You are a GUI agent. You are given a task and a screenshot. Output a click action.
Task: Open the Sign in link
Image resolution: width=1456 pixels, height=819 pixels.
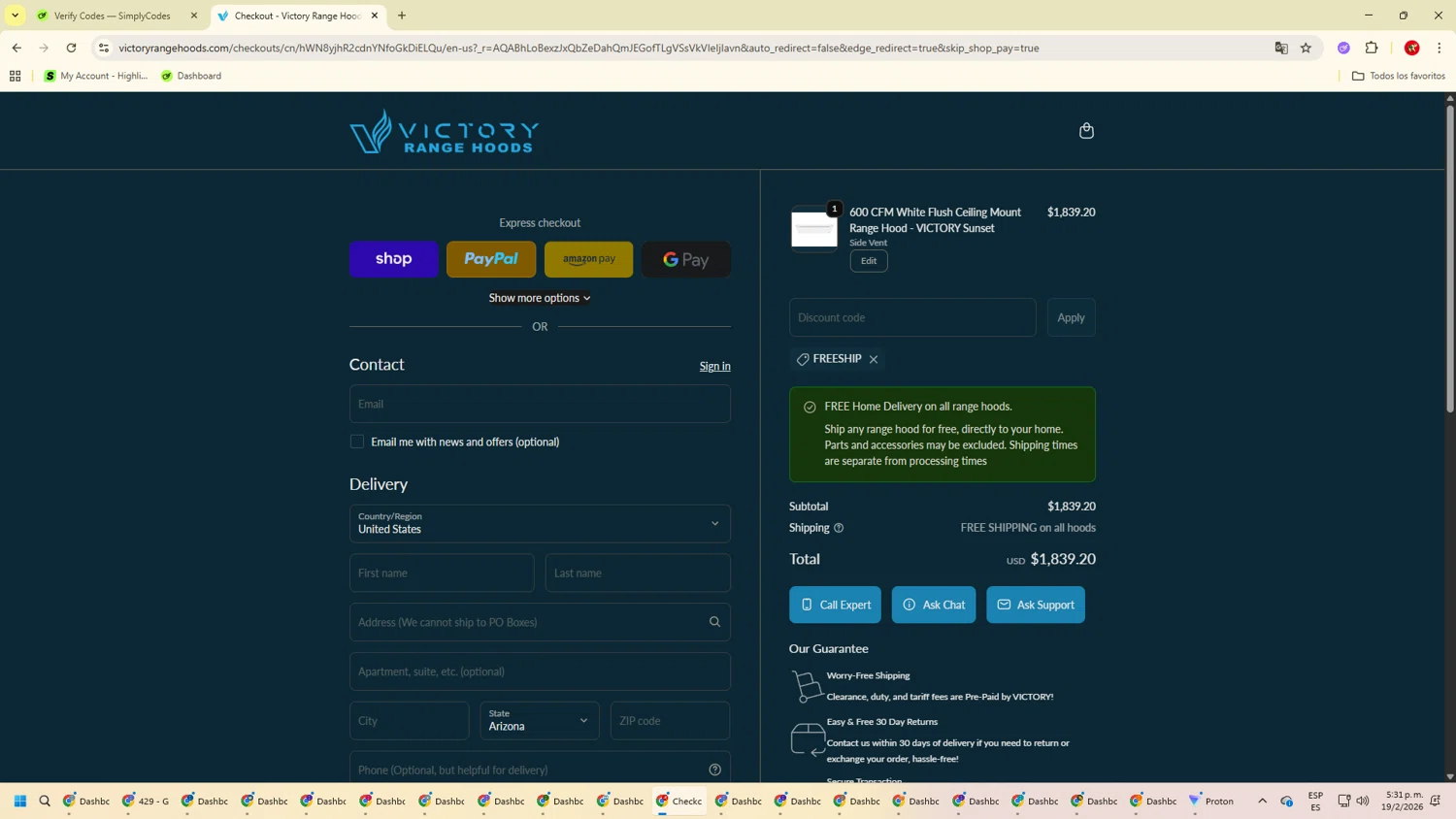pyautogui.click(x=714, y=366)
